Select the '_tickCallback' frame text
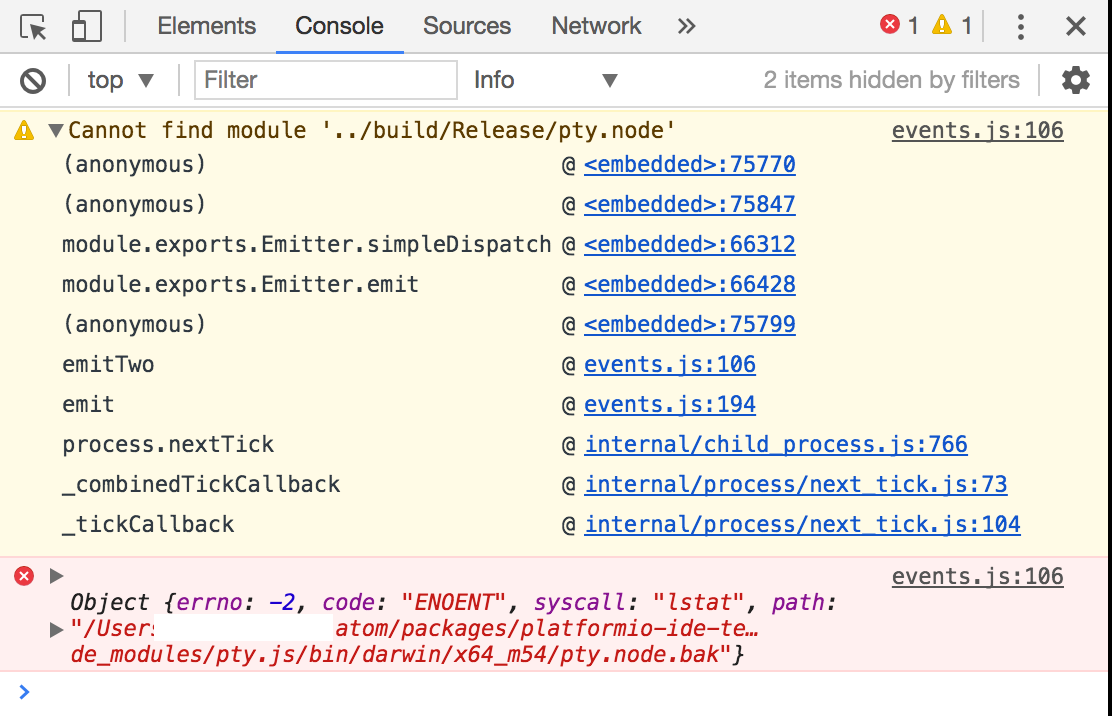The height and width of the screenshot is (716, 1112). coord(148,525)
